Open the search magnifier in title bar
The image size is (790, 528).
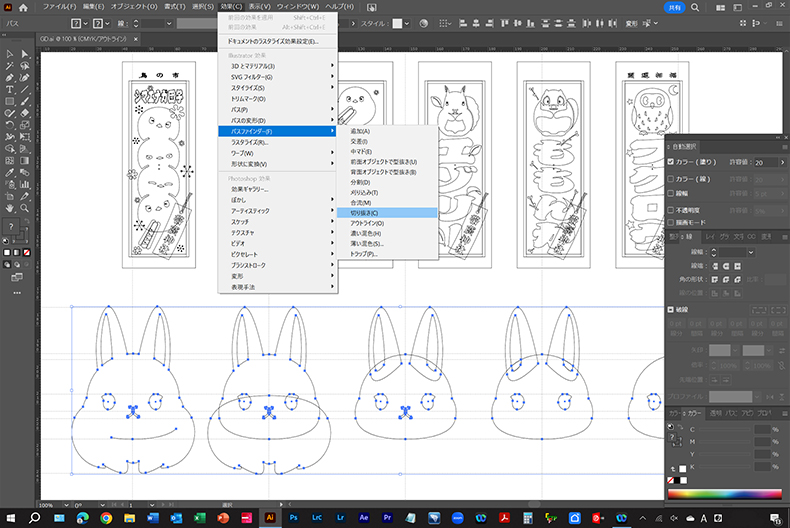[695, 8]
